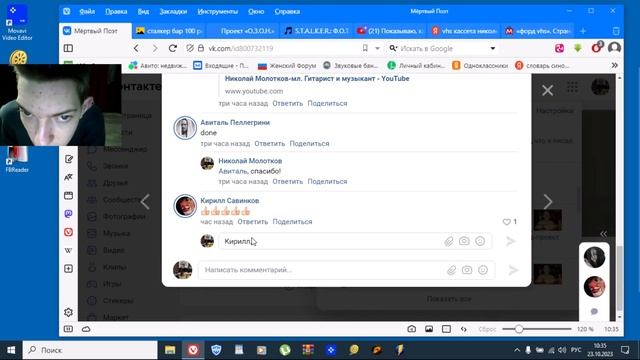
Task: Switch to the S.T.A.L.K.E.R. music tab
Action: 316,31
